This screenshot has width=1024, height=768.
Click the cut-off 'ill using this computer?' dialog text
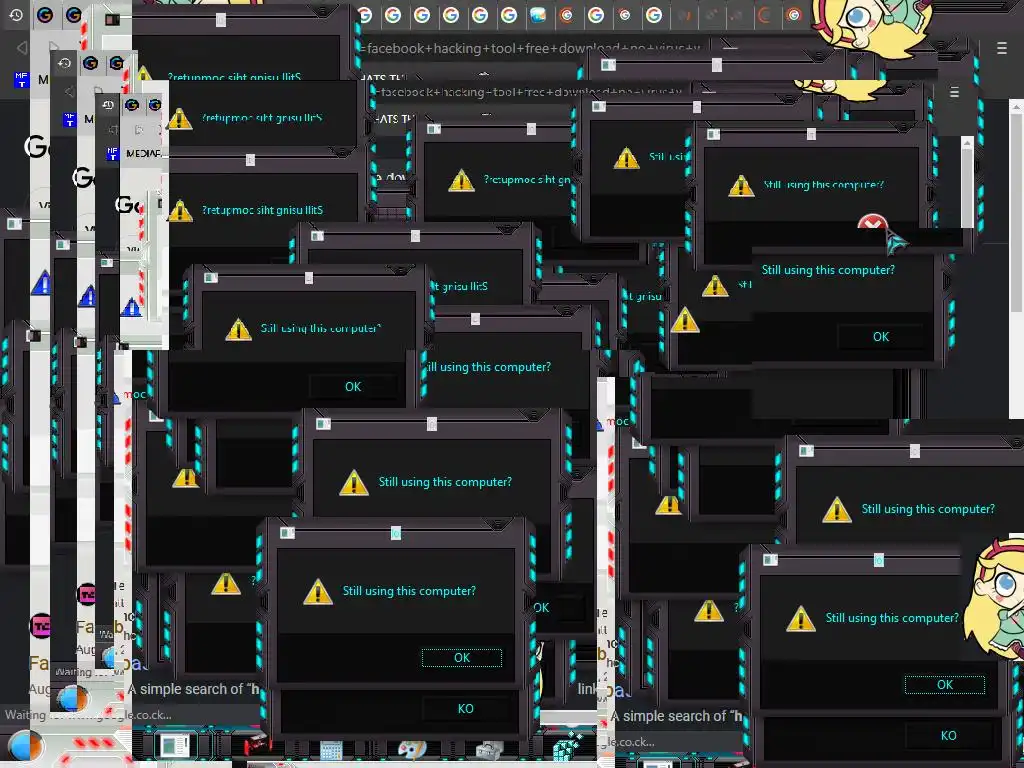point(489,367)
